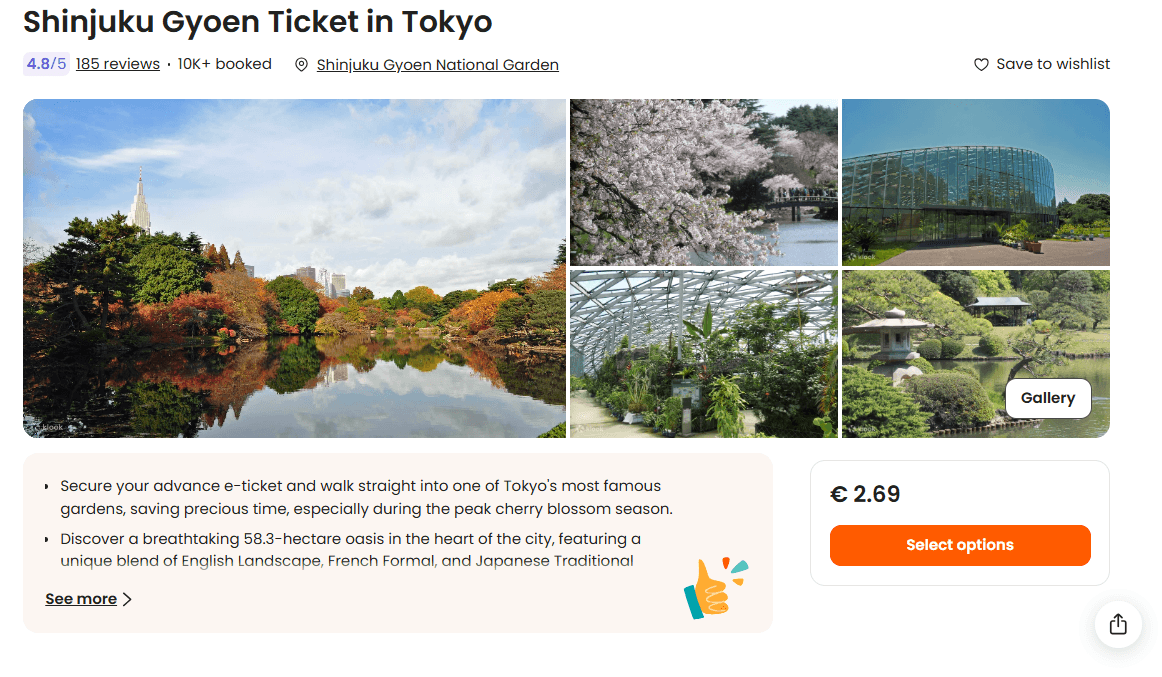Open the stone lantern garden photo
This screenshot has height=677, width=1162.
pyautogui.click(x=920, y=353)
